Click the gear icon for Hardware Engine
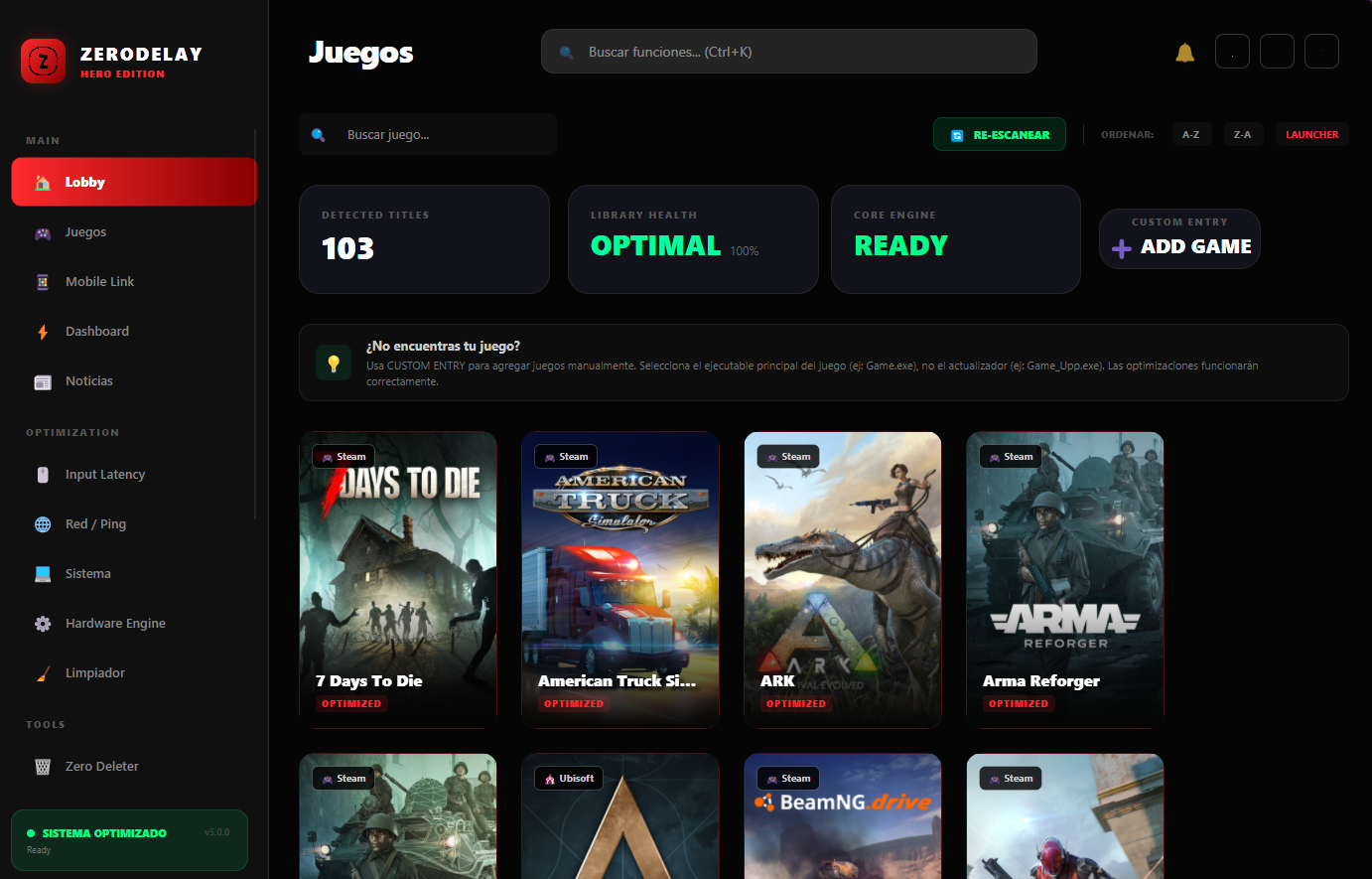This screenshot has width=1372, height=879. pyautogui.click(x=43, y=624)
